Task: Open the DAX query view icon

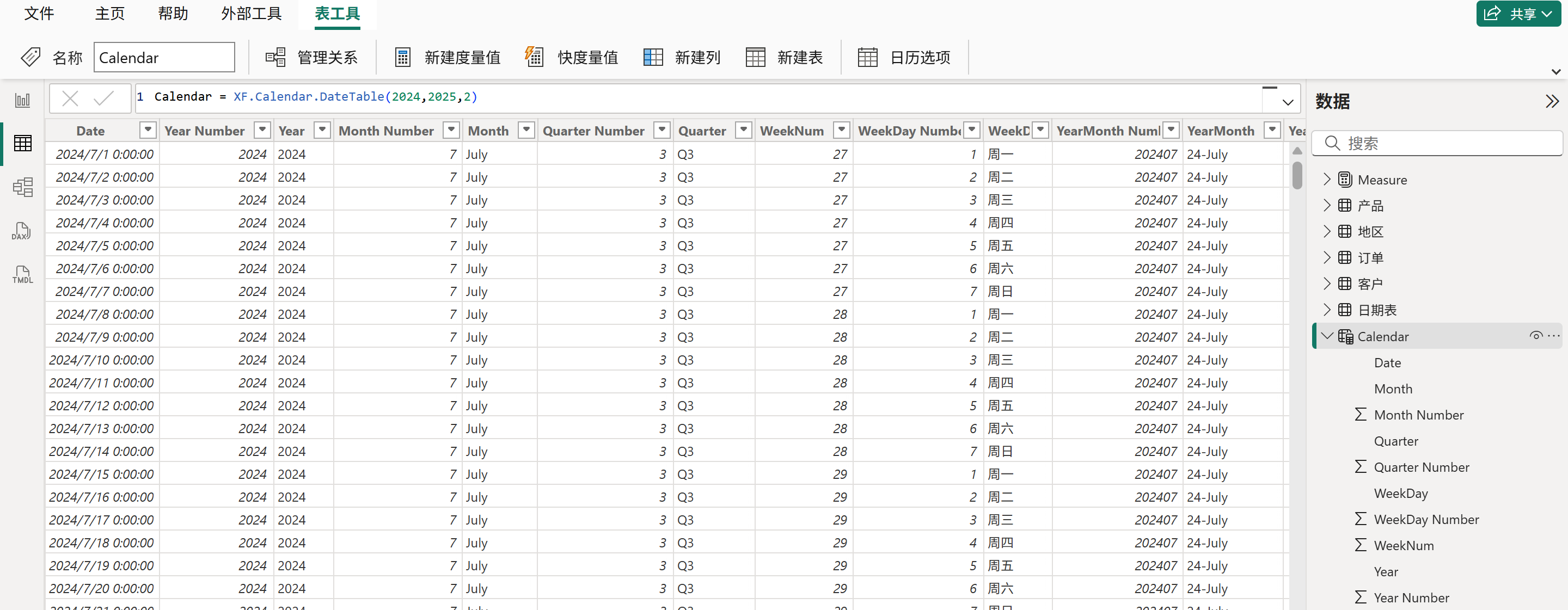Action: [x=22, y=231]
